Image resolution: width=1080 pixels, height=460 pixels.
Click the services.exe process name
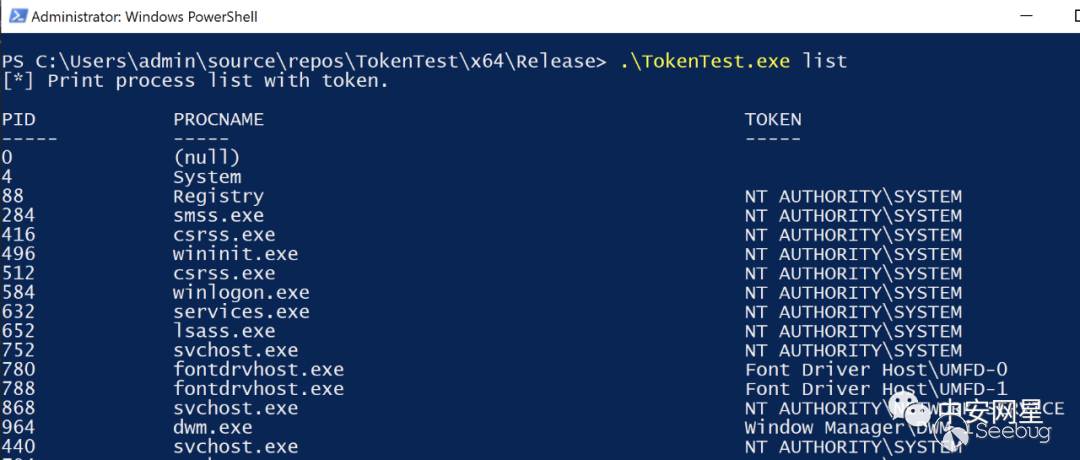pyautogui.click(x=241, y=312)
